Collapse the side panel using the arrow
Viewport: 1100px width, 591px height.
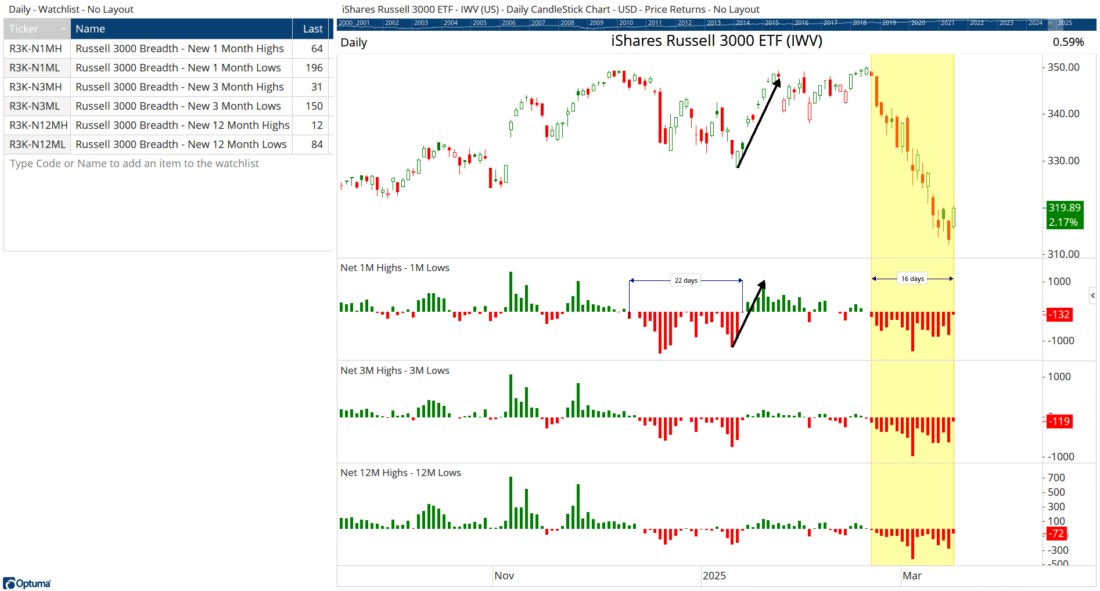1092,296
